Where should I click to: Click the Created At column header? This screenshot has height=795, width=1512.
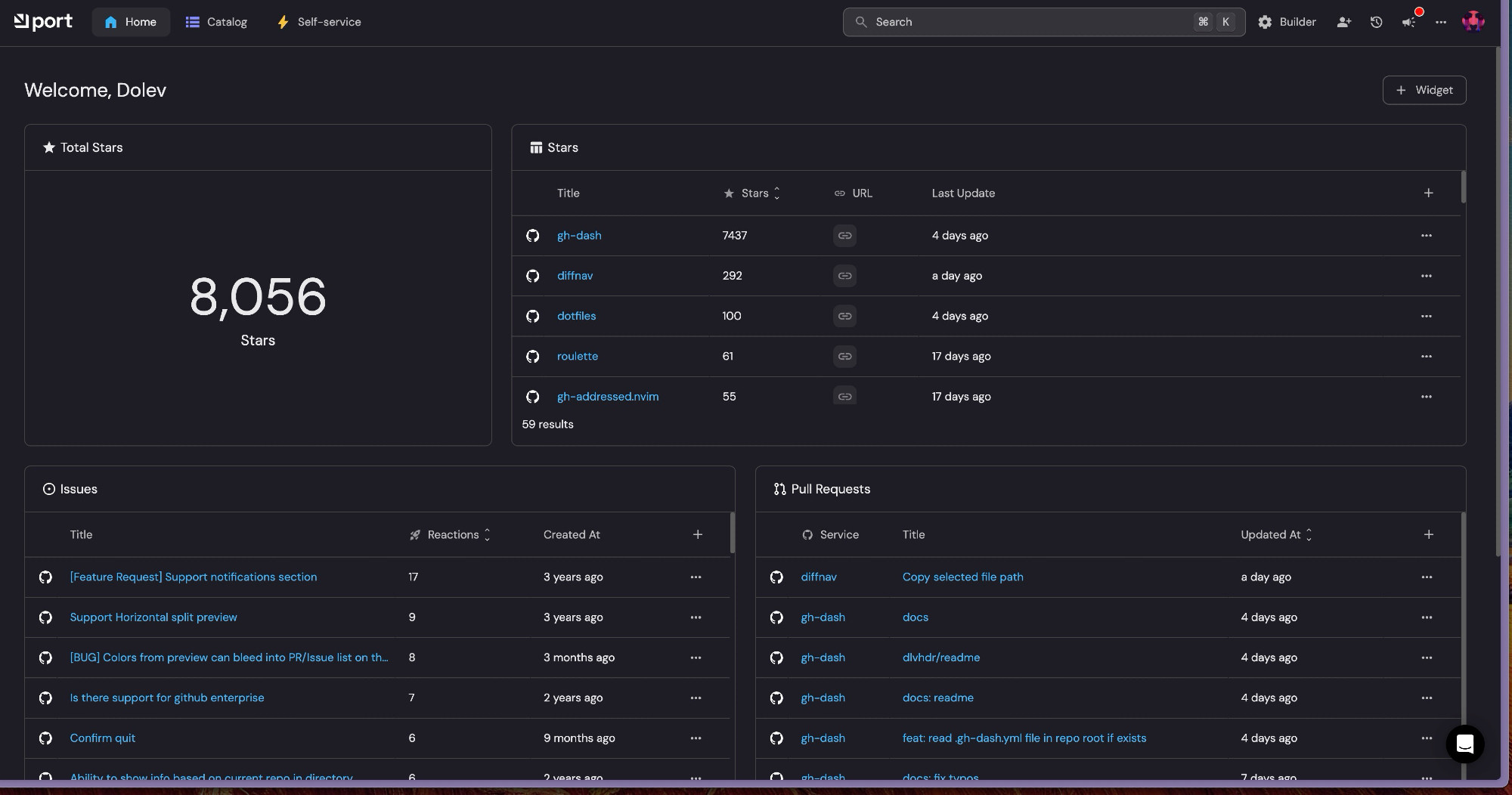pos(571,535)
